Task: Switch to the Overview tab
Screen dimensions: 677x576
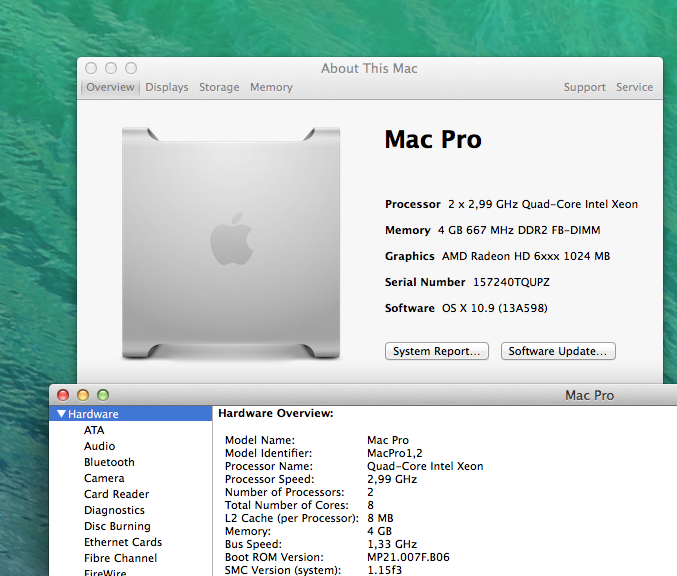Action: click(x=110, y=87)
